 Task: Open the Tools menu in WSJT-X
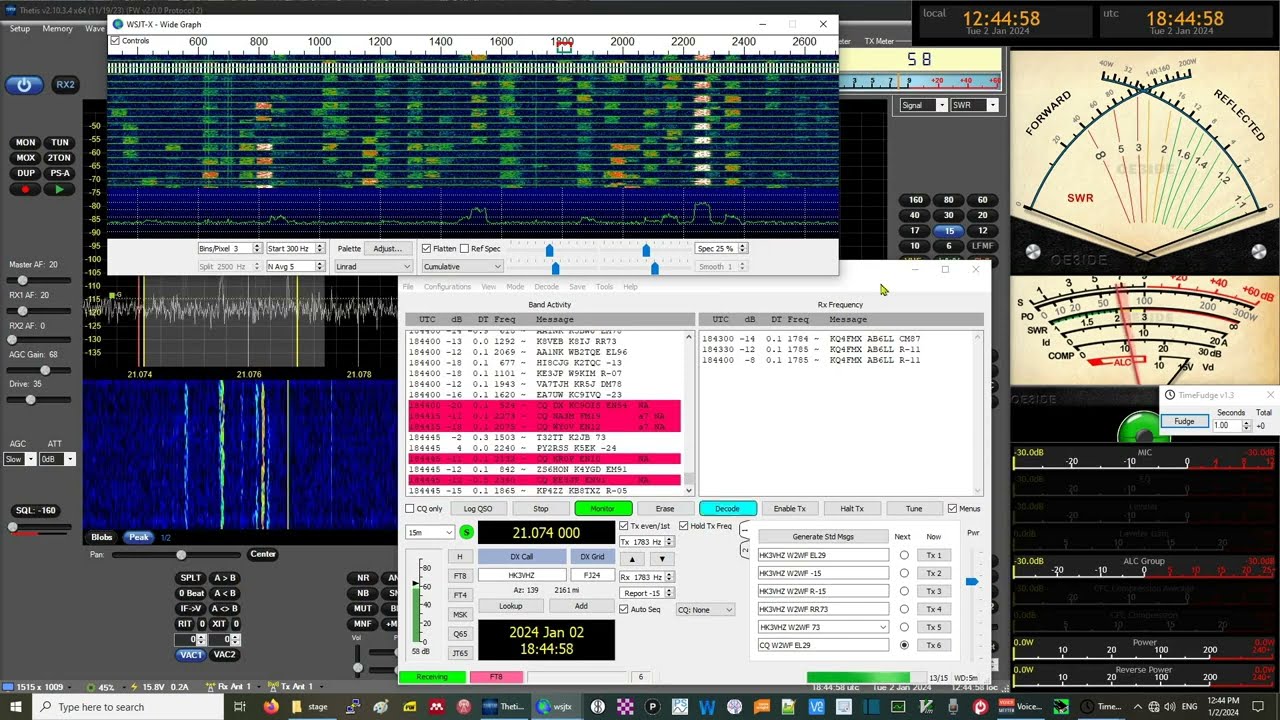click(x=604, y=287)
